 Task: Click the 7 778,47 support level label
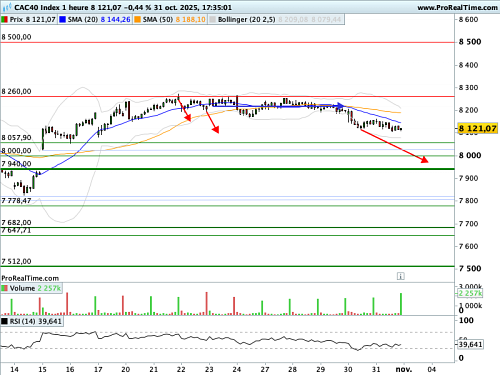click(16, 201)
